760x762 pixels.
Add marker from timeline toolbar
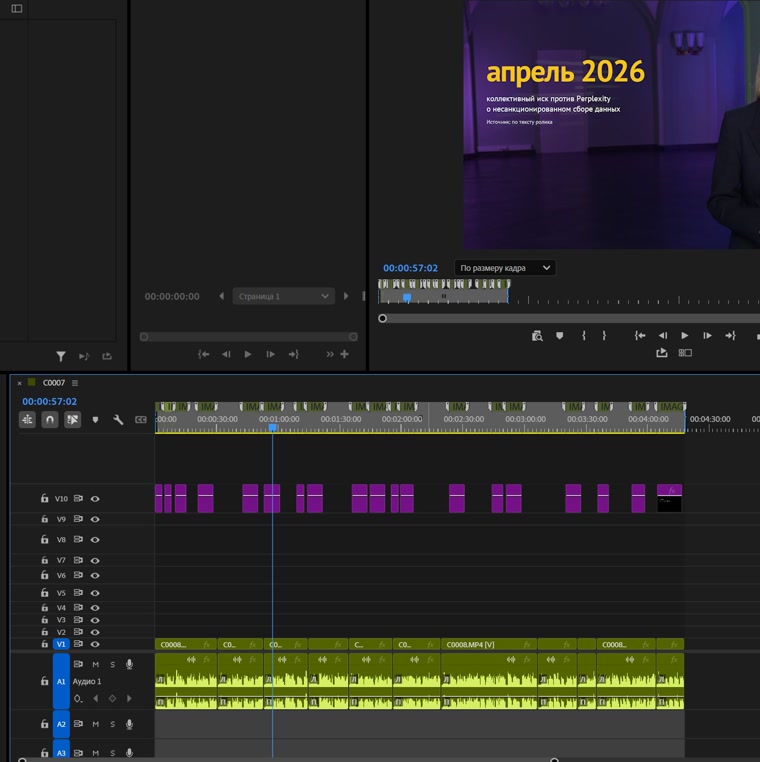point(95,420)
